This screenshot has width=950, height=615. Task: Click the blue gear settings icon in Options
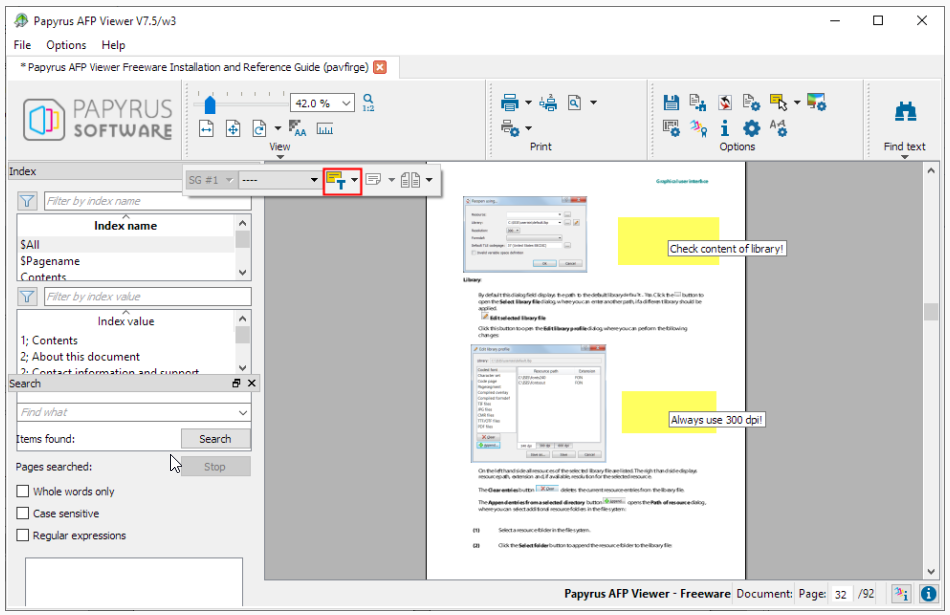(751, 128)
